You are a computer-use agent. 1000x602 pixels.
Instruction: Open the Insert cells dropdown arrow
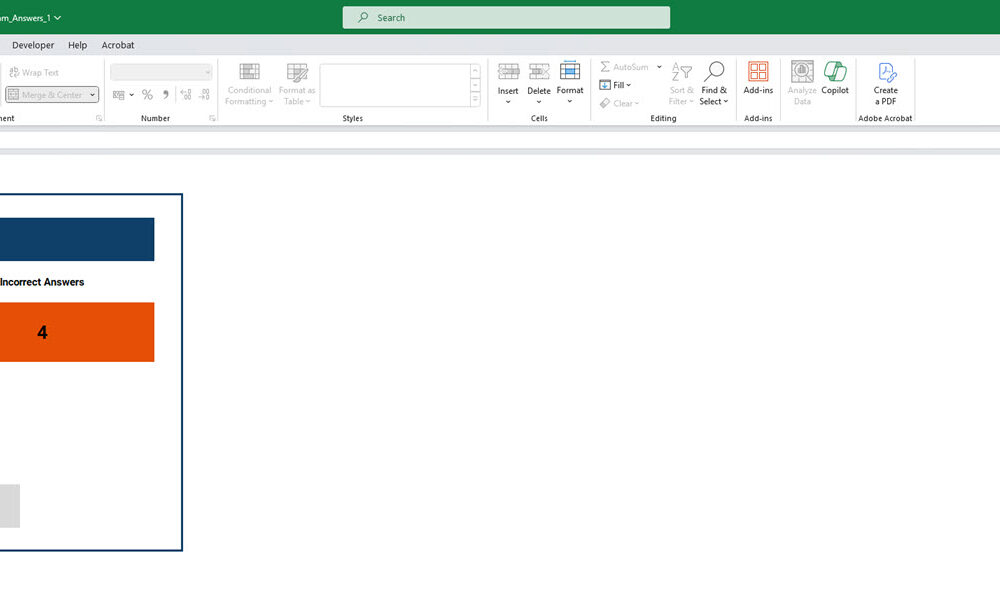(508, 102)
